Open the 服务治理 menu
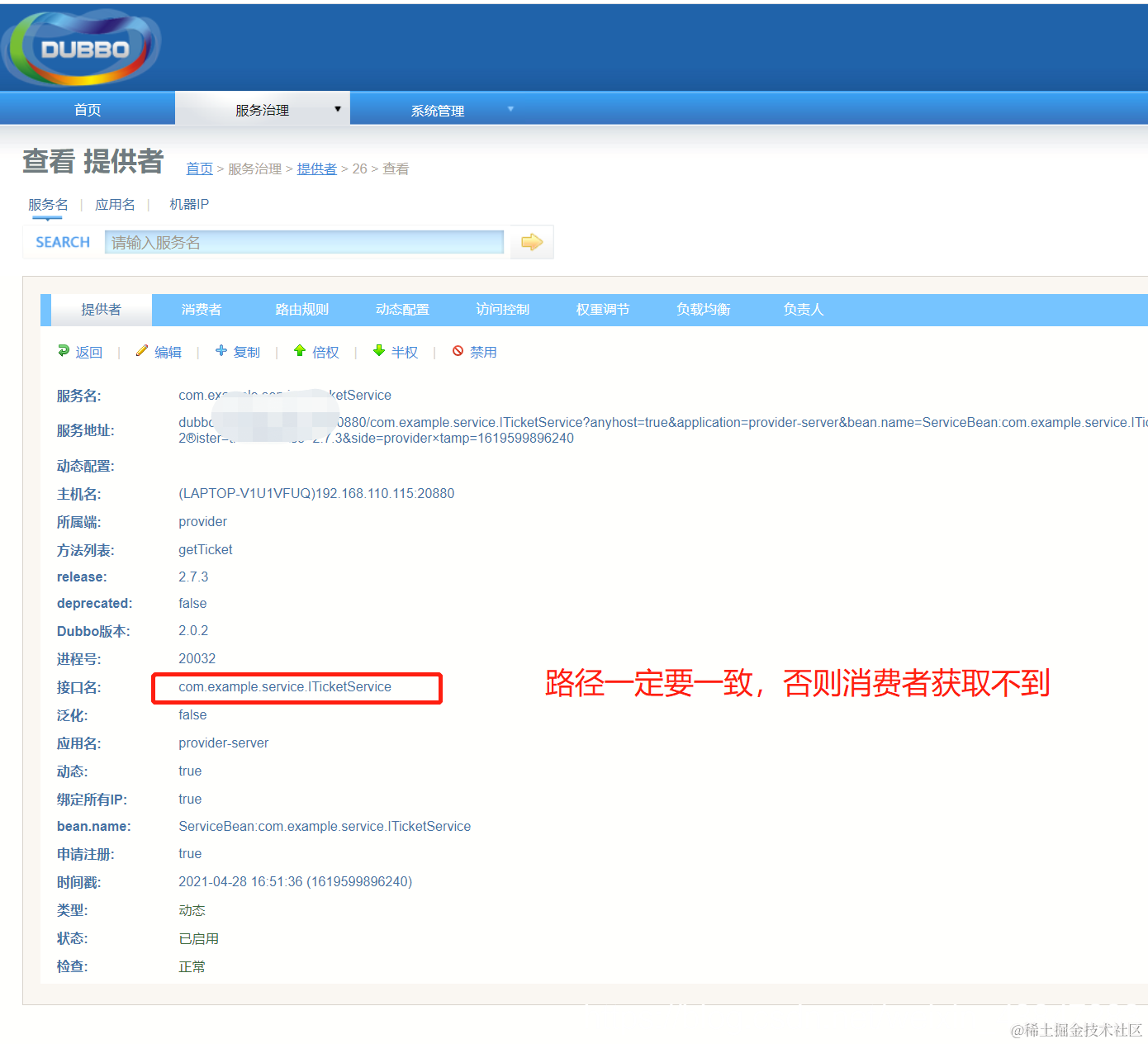The height and width of the screenshot is (1044, 1148). point(263,110)
